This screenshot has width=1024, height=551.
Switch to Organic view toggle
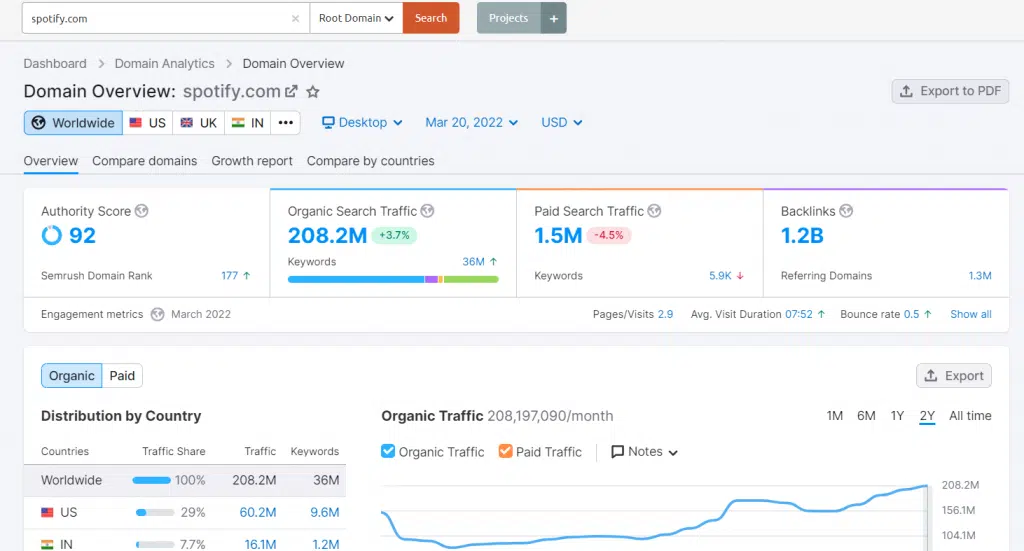click(x=72, y=375)
